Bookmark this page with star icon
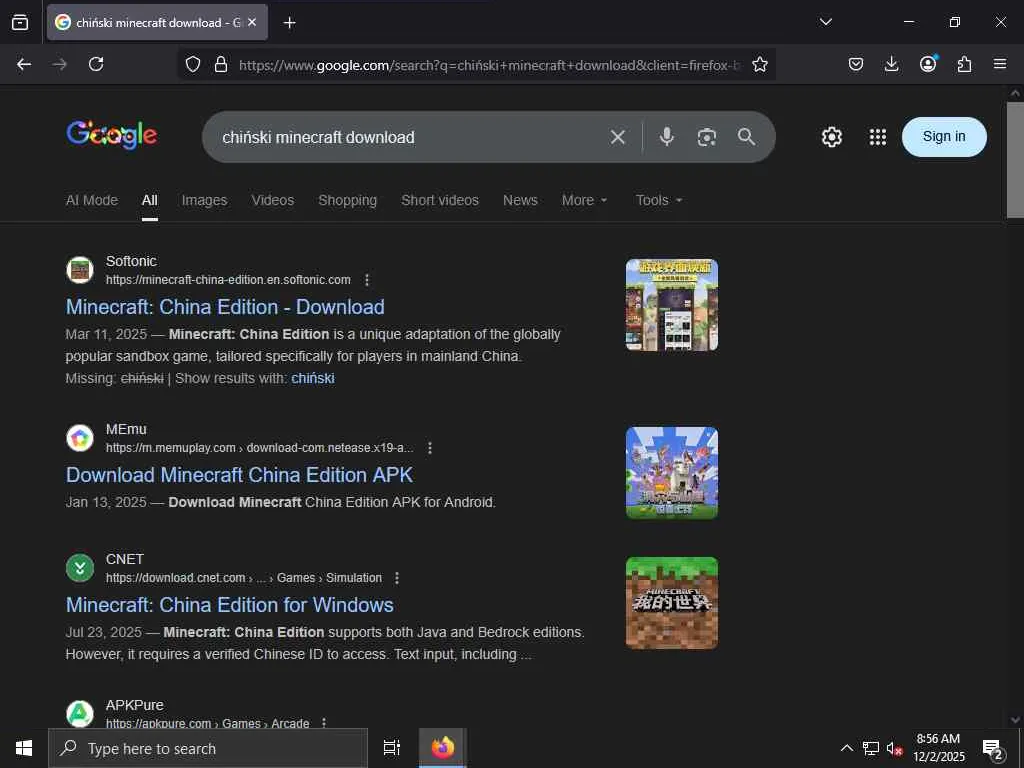Image resolution: width=1024 pixels, height=768 pixels. pyautogui.click(x=760, y=64)
